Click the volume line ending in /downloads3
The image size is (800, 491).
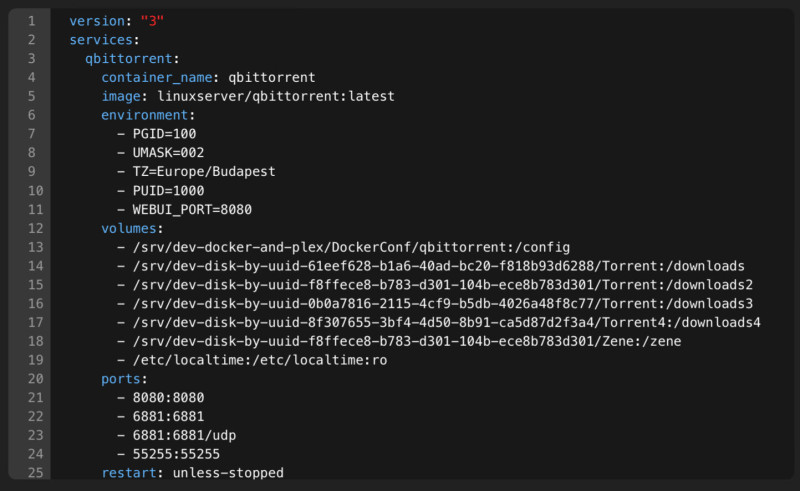pos(435,304)
